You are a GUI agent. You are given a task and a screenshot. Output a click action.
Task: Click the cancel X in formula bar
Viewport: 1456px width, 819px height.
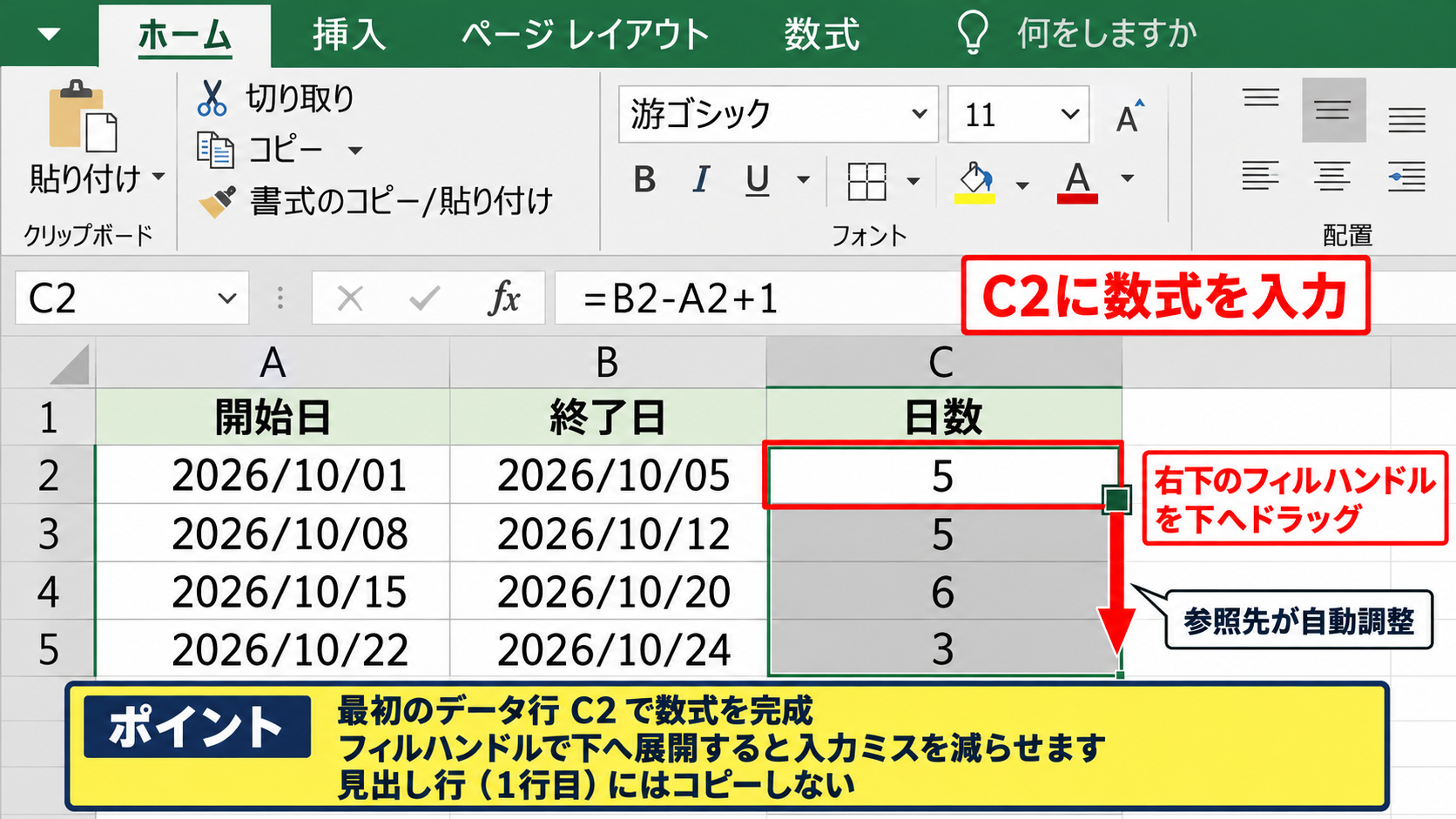click(x=350, y=299)
